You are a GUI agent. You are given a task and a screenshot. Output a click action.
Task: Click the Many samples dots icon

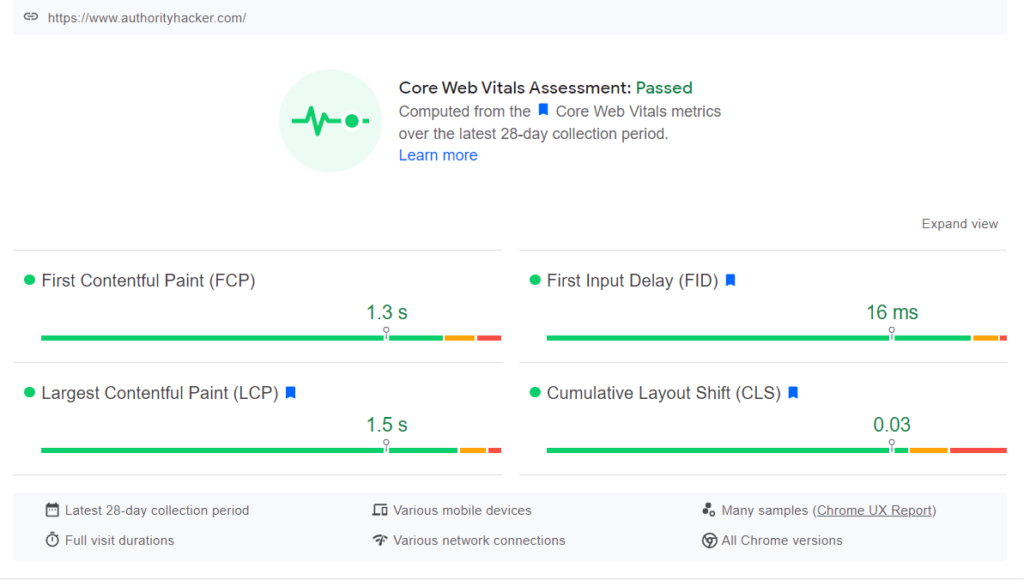[x=709, y=510]
